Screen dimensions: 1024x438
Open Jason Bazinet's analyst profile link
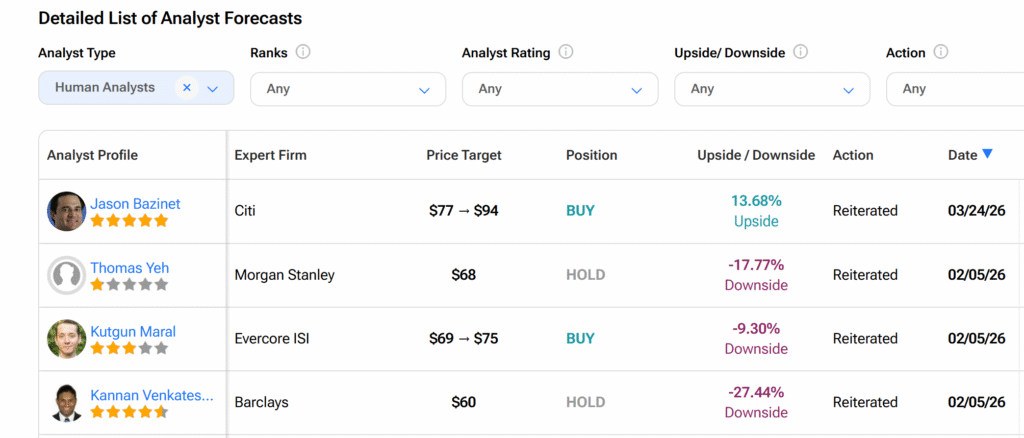tap(135, 203)
